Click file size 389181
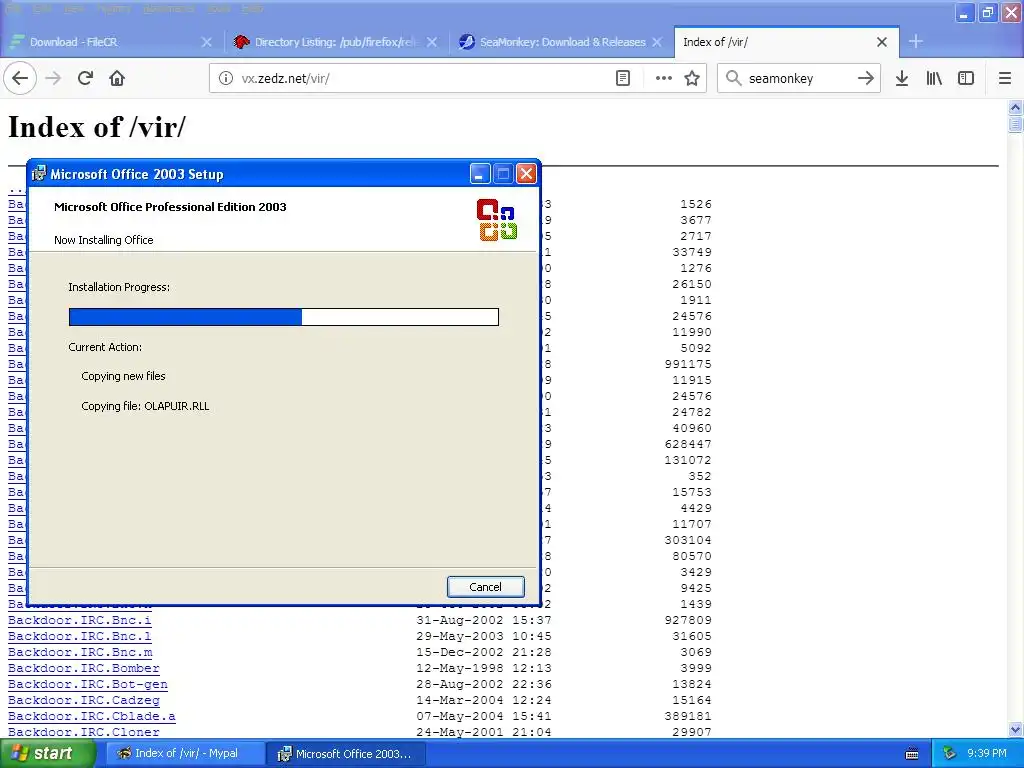 pyautogui.click(x=688, y=716)
